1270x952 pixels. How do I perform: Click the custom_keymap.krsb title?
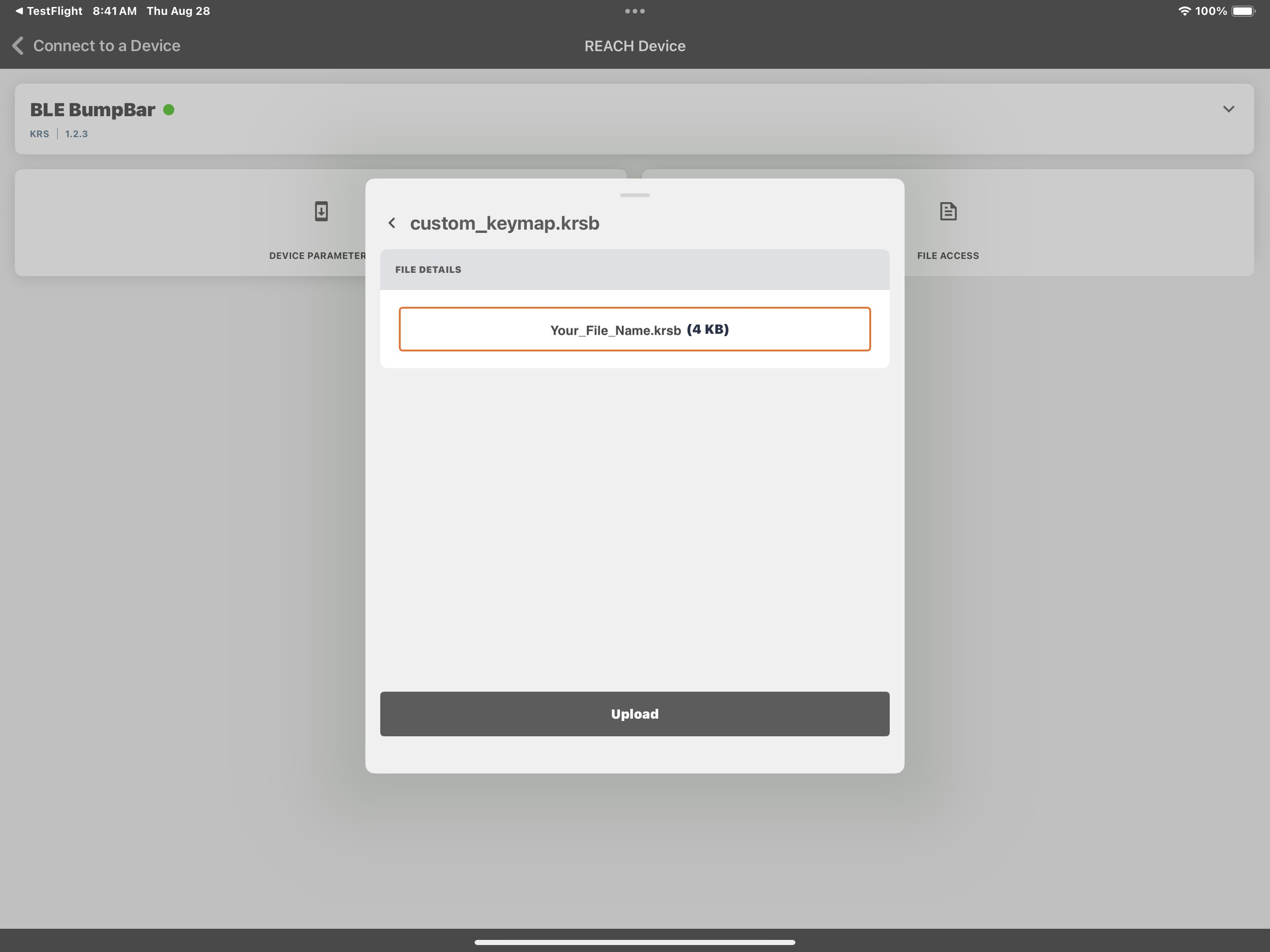click(x=504, y=223)
